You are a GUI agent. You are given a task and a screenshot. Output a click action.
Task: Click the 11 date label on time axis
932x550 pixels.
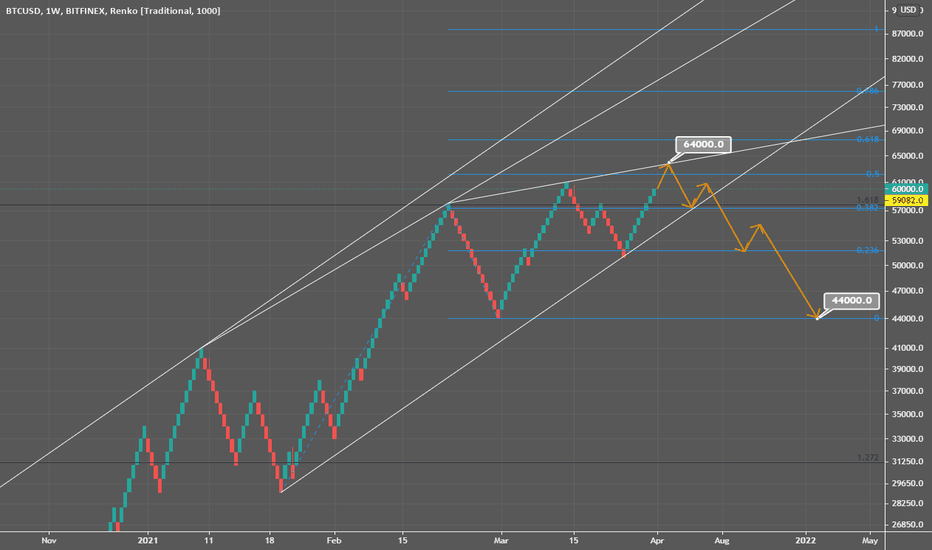click(x=208, y=540)
